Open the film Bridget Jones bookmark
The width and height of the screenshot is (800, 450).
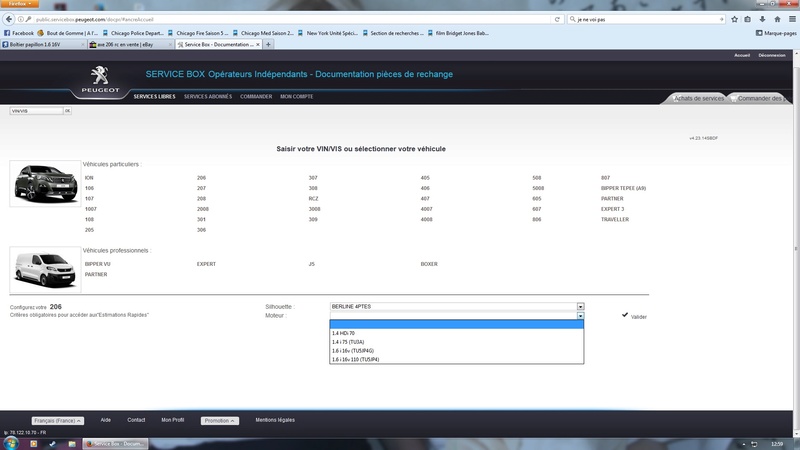(458, 33)
